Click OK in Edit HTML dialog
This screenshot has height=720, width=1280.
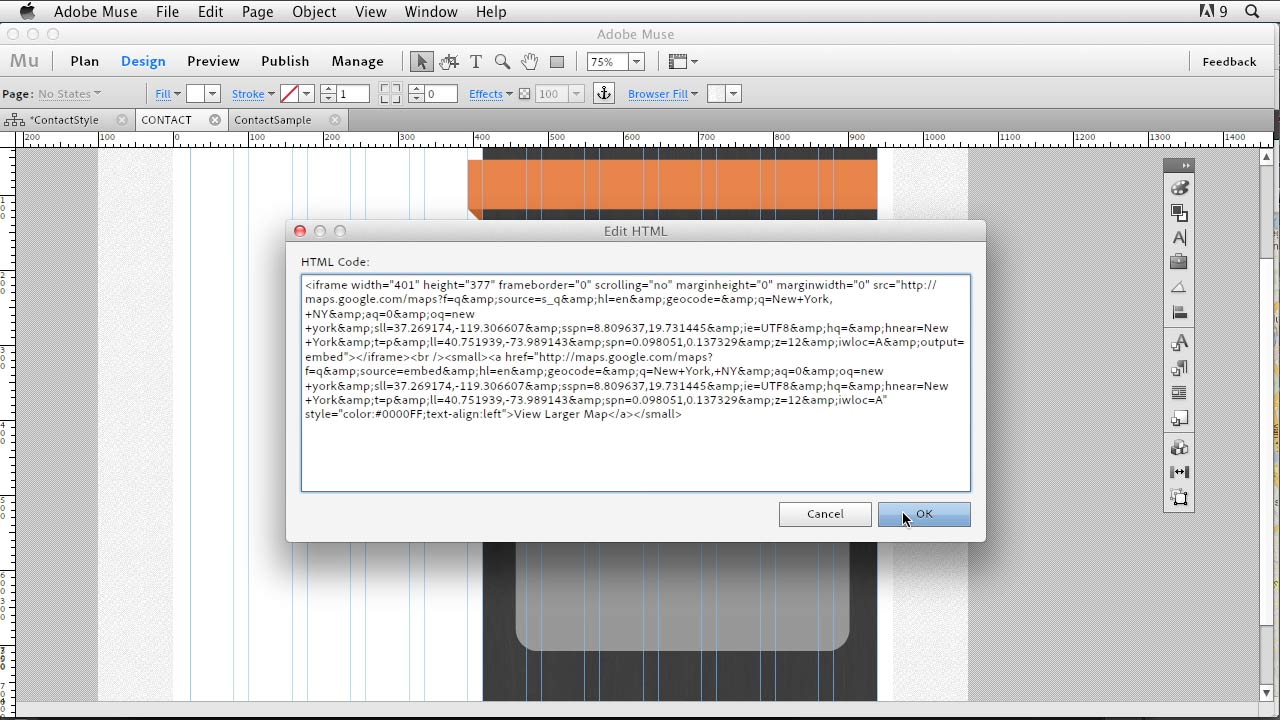924,514
